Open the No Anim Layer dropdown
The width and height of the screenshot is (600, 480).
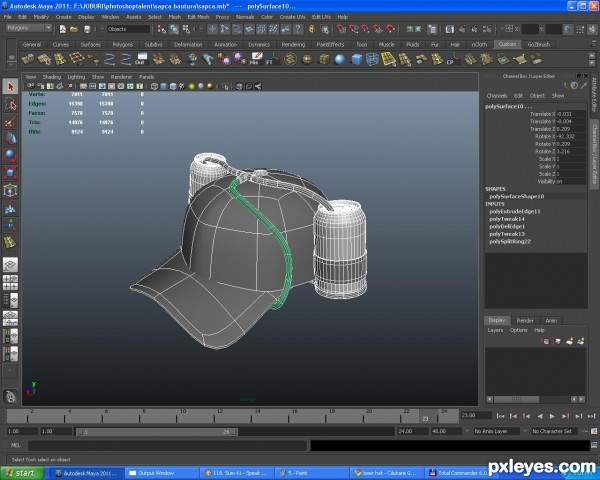(x=496, y=431)
